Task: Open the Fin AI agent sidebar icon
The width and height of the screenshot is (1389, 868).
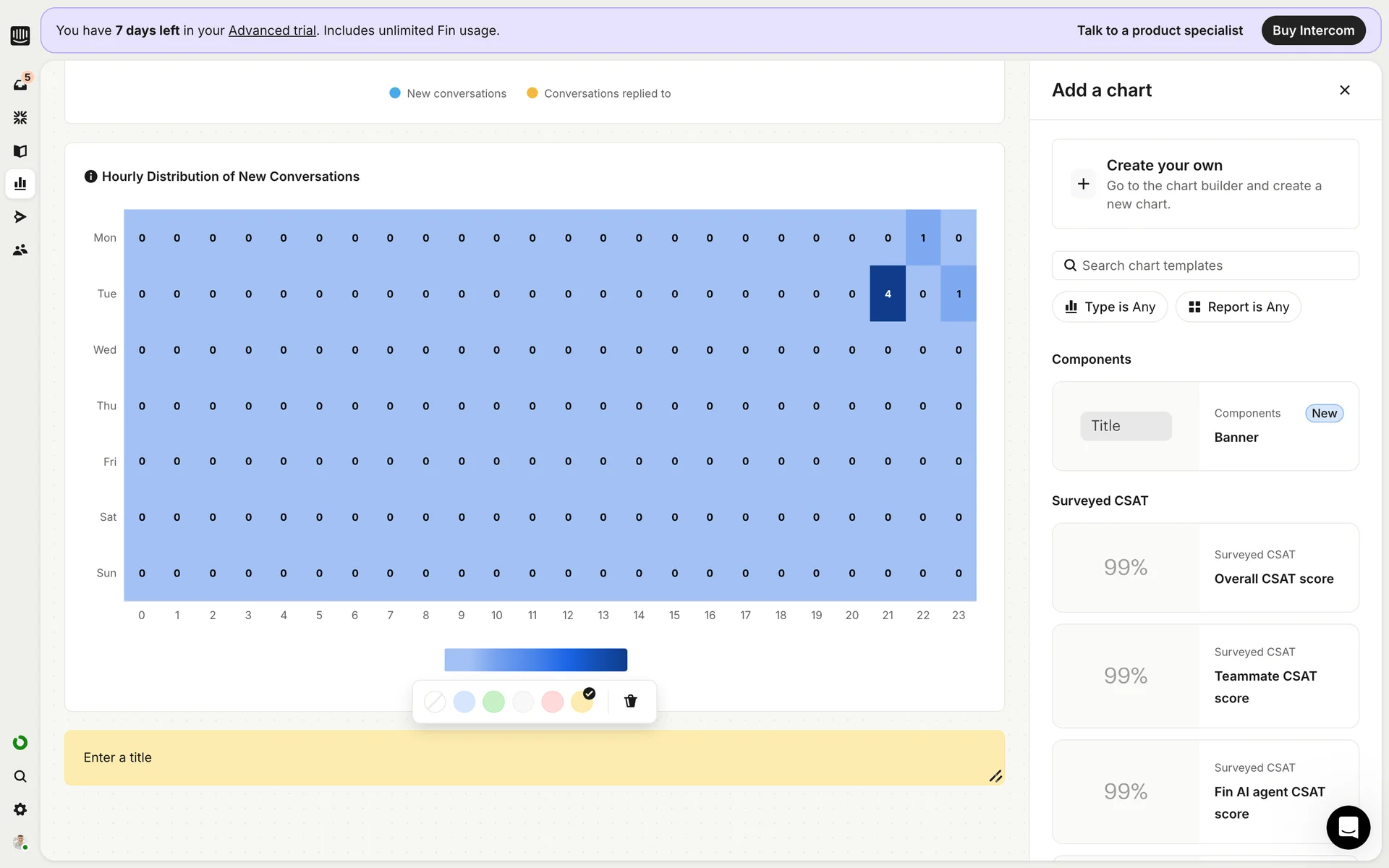Action: click(20, 117)
